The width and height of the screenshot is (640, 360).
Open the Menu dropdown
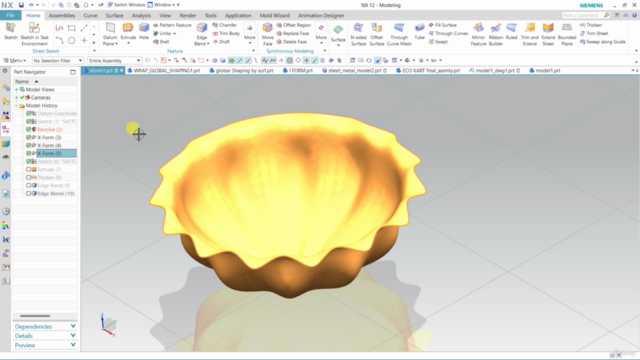(x=15, y=60)
